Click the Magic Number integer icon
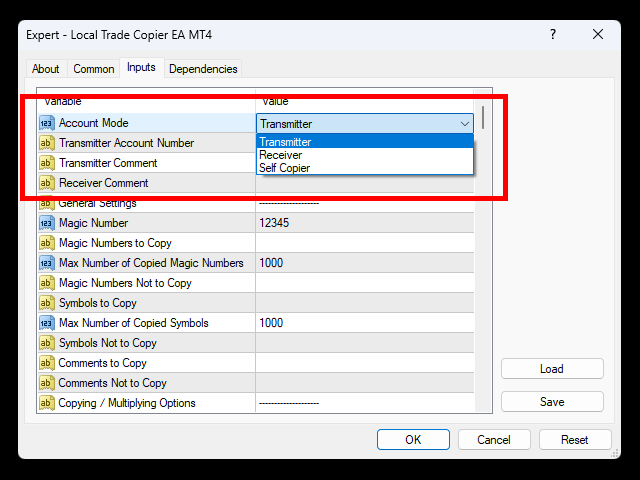The image size is (640, 480). pos(47,223)
